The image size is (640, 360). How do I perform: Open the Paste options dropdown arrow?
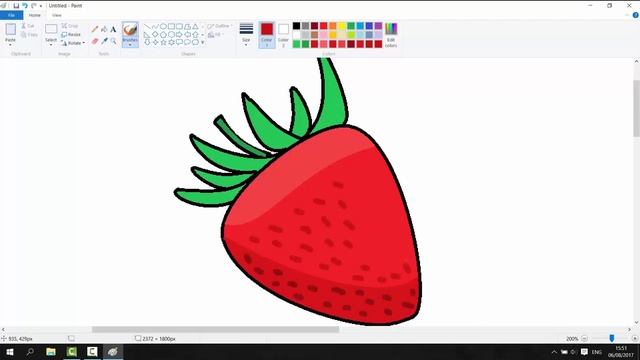pyautogui.click(x=11, y=44)
